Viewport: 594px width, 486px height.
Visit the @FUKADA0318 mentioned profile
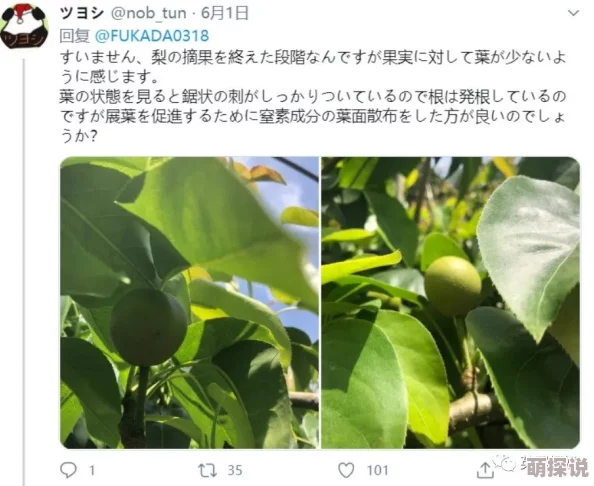(x=152, y=36)
